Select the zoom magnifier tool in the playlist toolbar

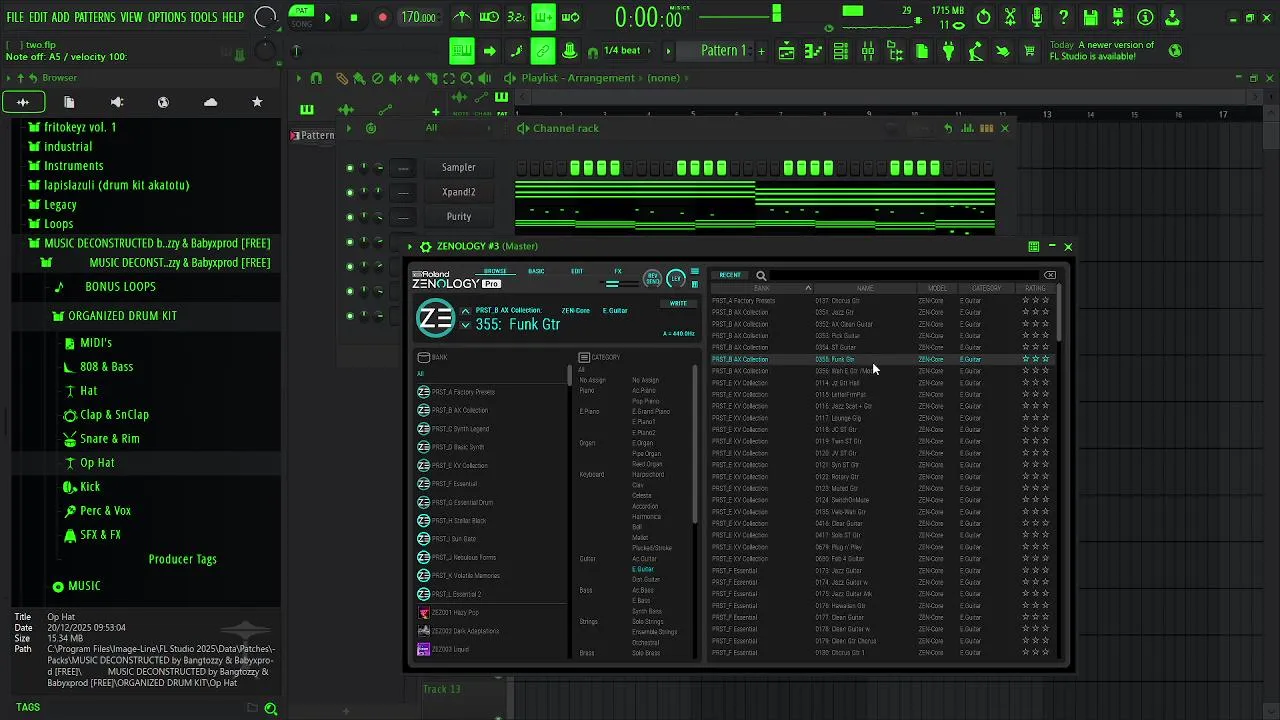467,78
